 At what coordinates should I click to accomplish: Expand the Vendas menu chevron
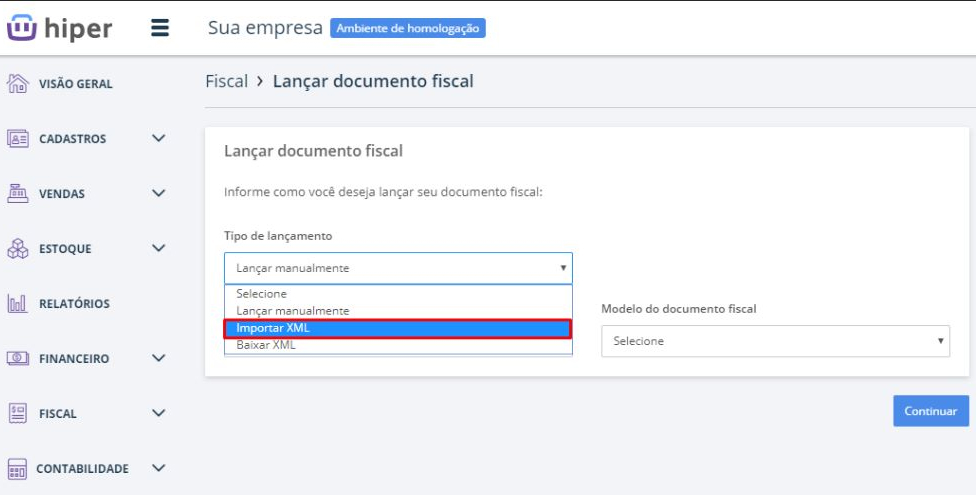coord(158,193)
